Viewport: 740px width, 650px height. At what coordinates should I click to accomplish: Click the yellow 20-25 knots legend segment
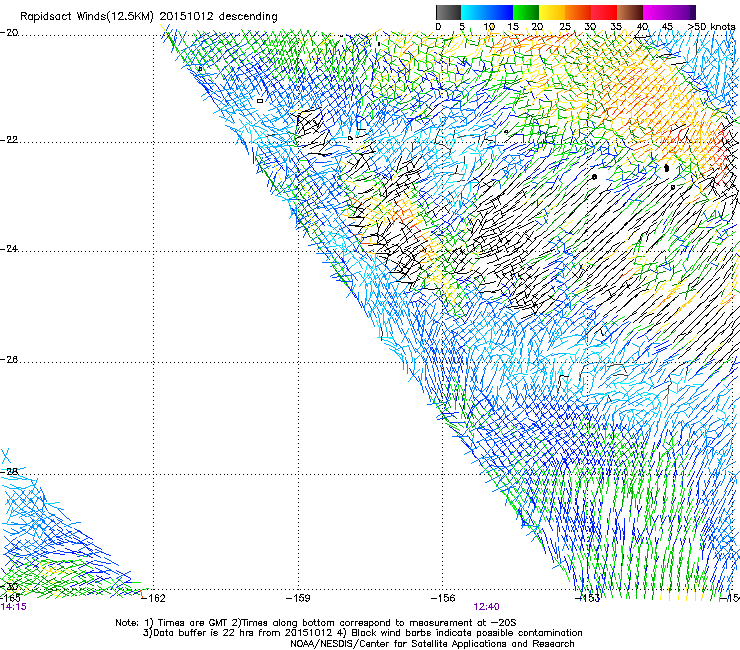552,12
